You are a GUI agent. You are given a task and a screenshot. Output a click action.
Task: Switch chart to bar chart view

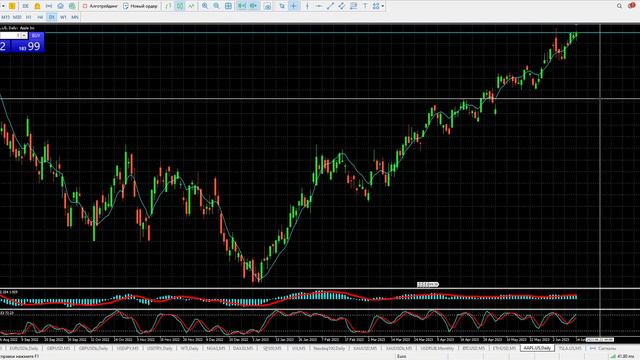168,6
